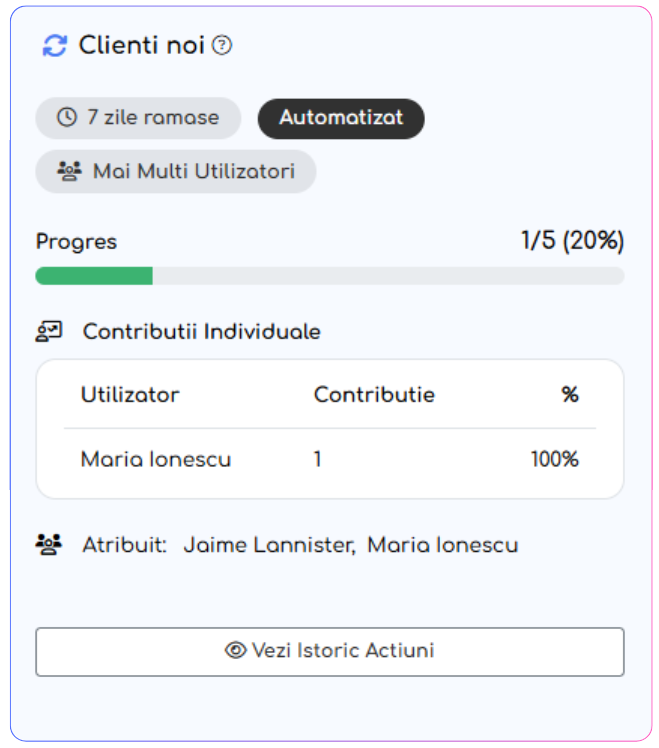Click the Clienti noi title
The height and width of the screenshot is (748, 659).
[x=141, y=45]
